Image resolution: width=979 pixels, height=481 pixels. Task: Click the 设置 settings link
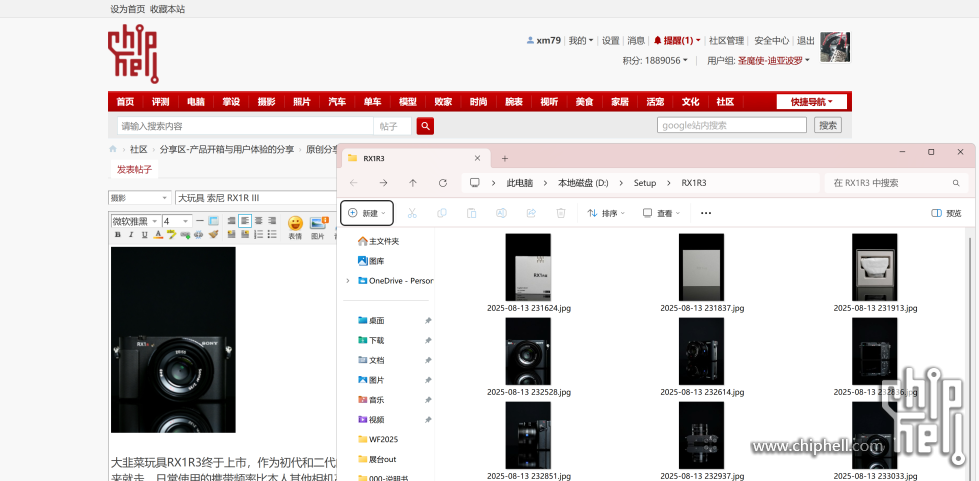611,41
